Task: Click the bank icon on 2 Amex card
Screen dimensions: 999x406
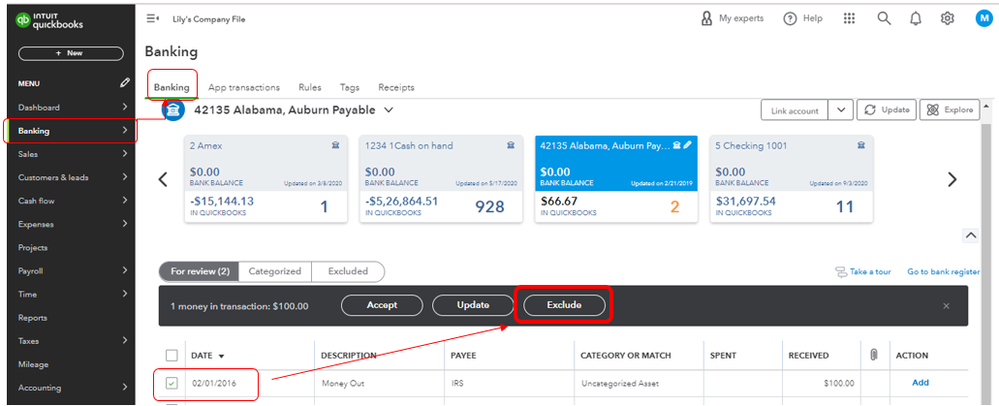Action: [x=336, y=145]
